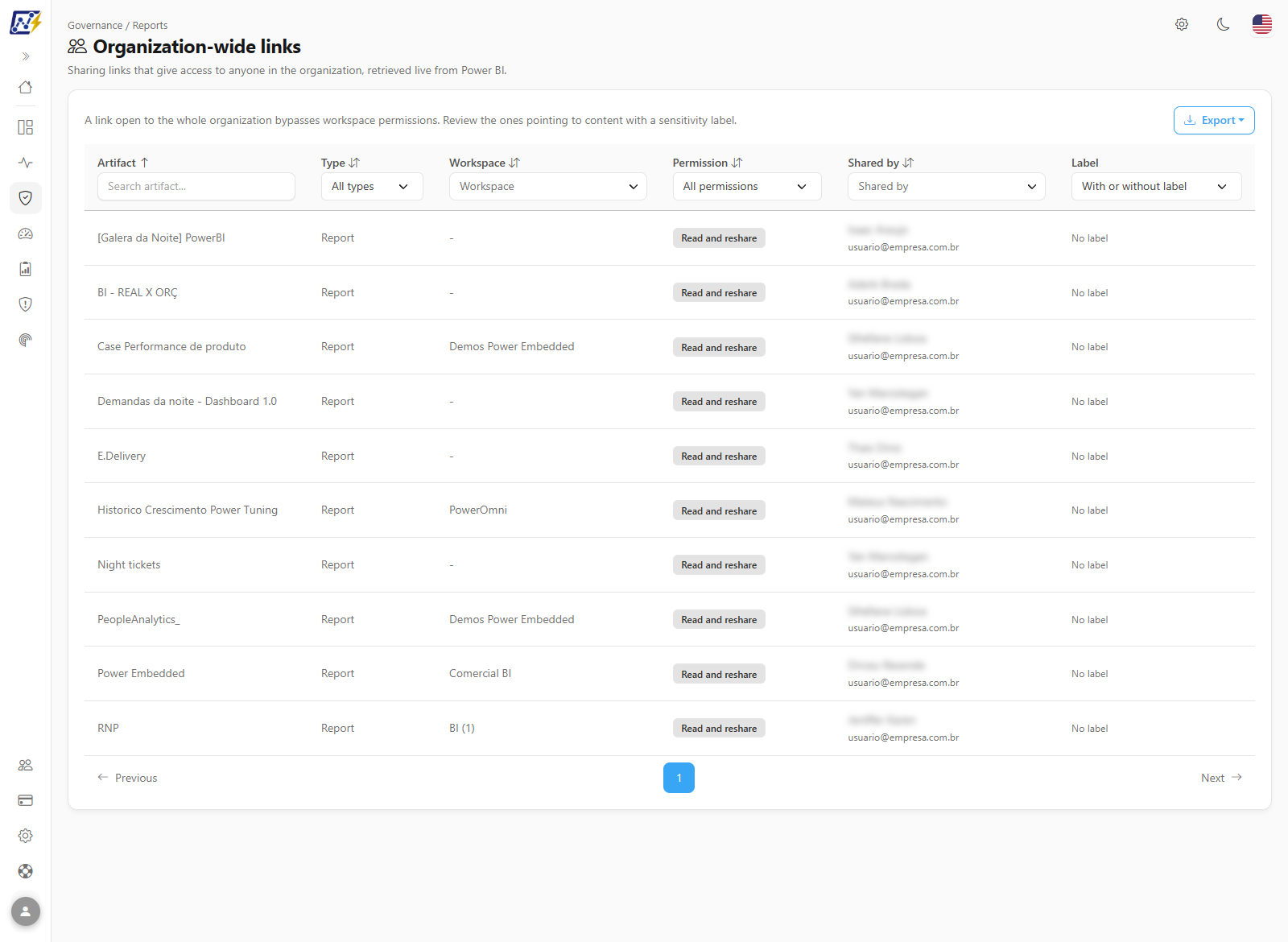This screenshot has height=942, width=1288.
Task: Click the Comercial BI workspace cell
Action: [x=481, y=674]
